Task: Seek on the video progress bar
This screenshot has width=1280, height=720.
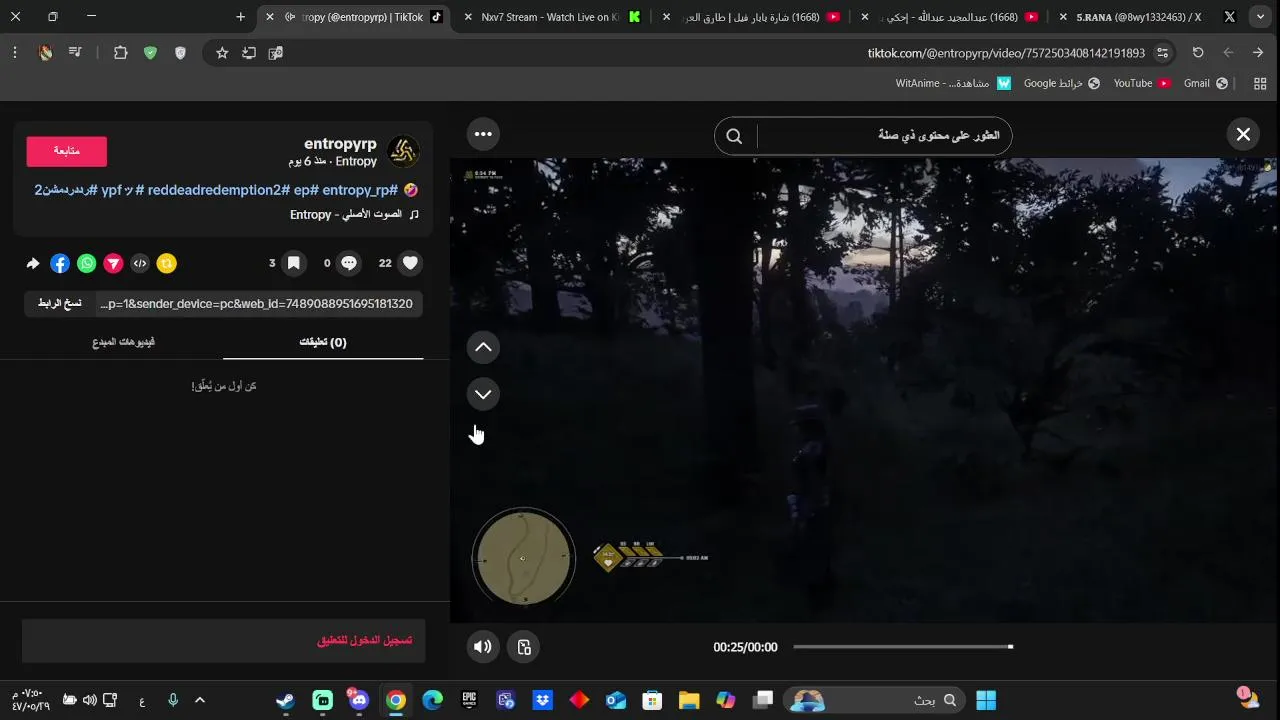Action: (903, 647)
